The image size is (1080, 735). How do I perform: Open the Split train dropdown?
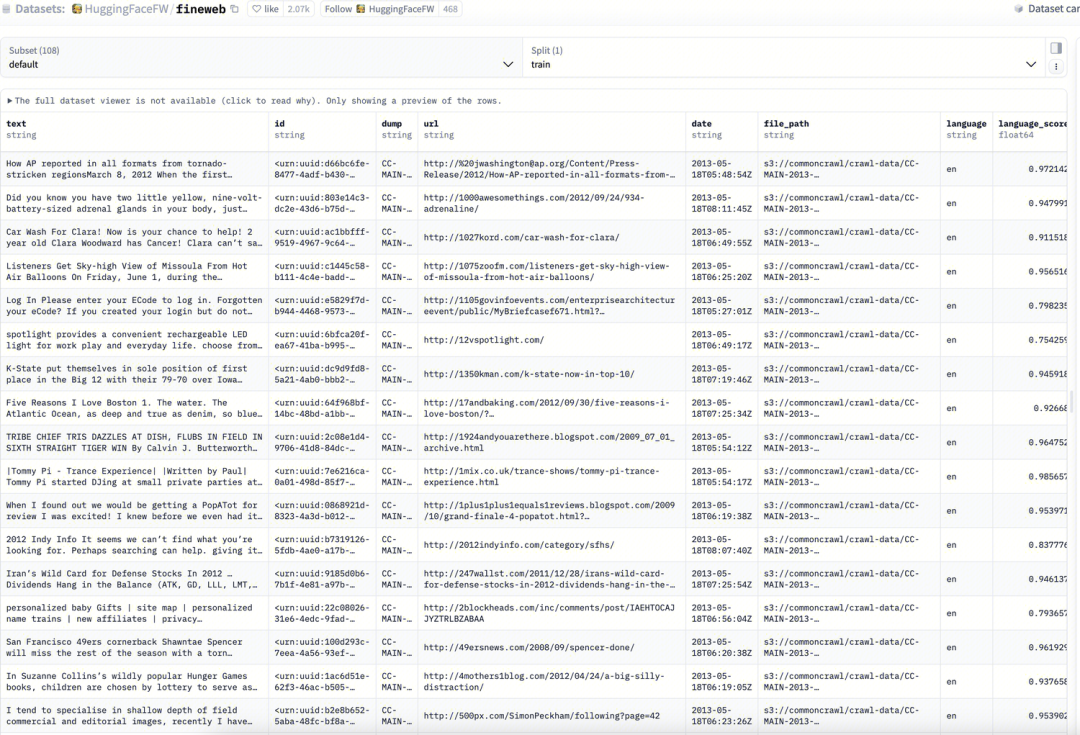[784, 57]
